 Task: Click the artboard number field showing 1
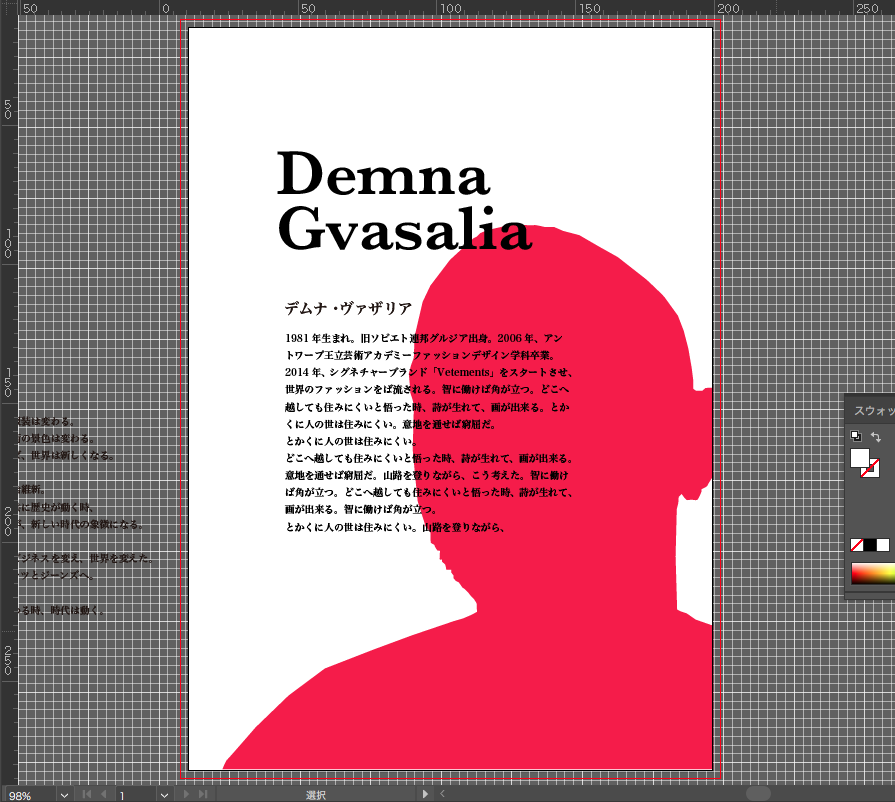click(x=136, y=795)
